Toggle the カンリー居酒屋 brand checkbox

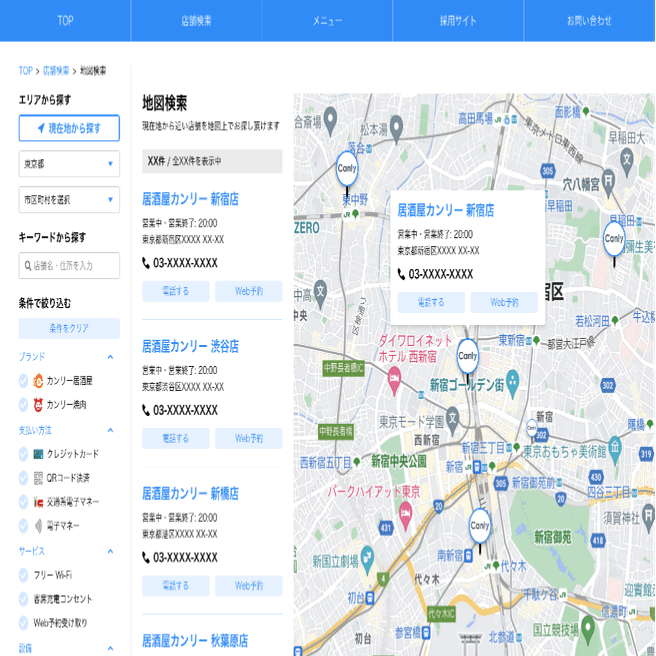(23, 381)
